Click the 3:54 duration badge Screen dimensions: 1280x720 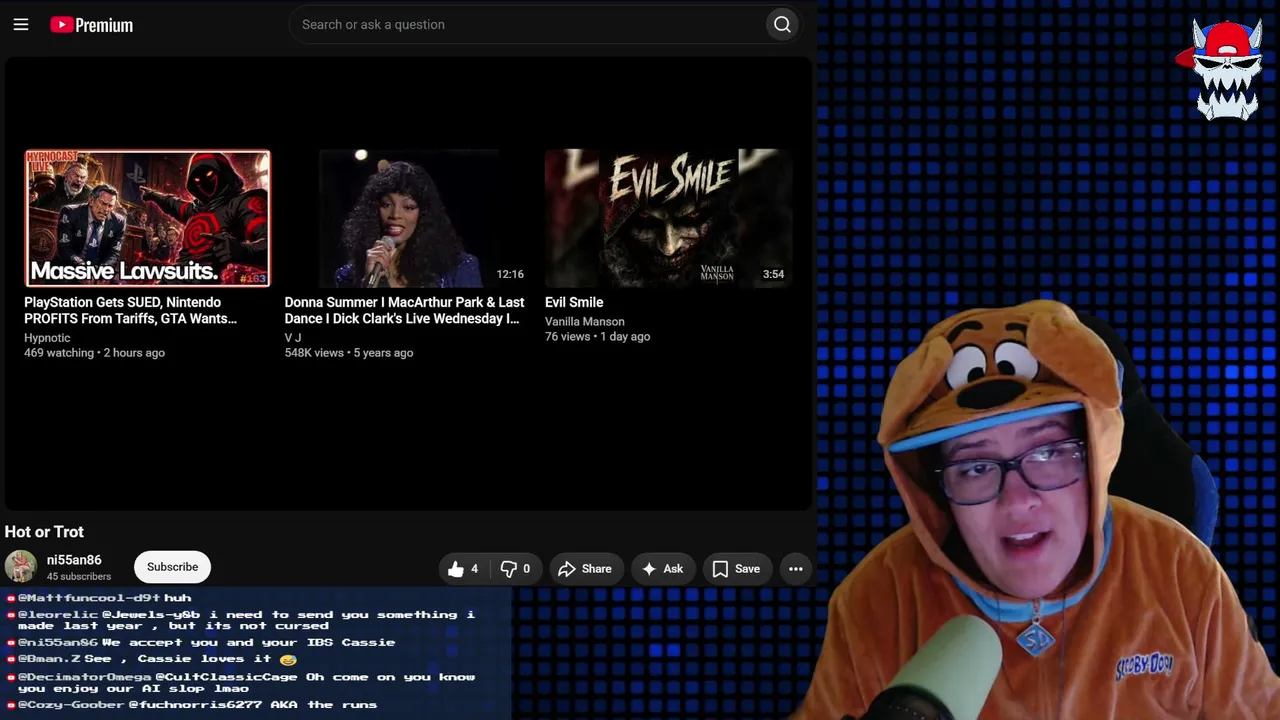773,274
